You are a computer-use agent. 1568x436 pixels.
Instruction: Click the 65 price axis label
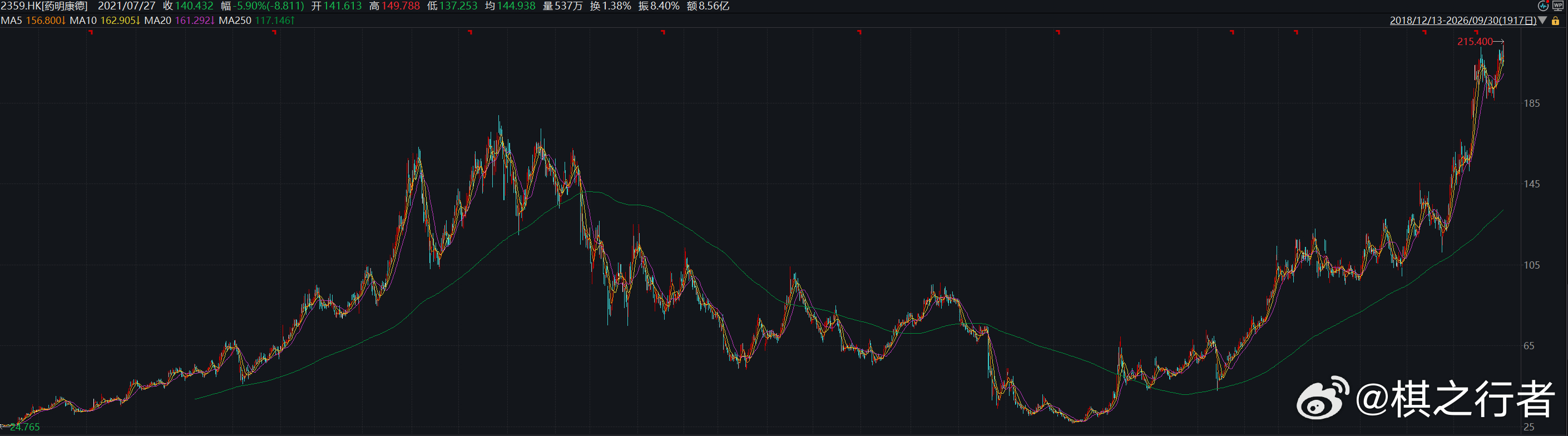pos(1529,346)
